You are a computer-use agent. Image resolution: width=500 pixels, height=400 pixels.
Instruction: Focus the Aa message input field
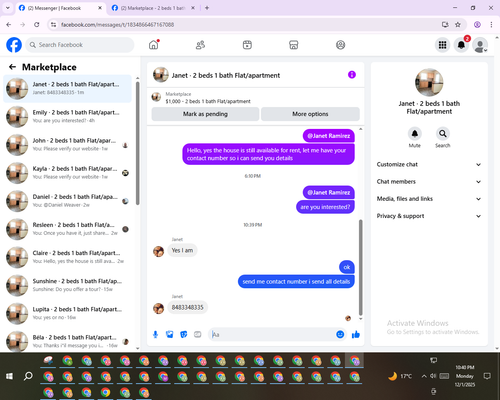pos(273,334)
